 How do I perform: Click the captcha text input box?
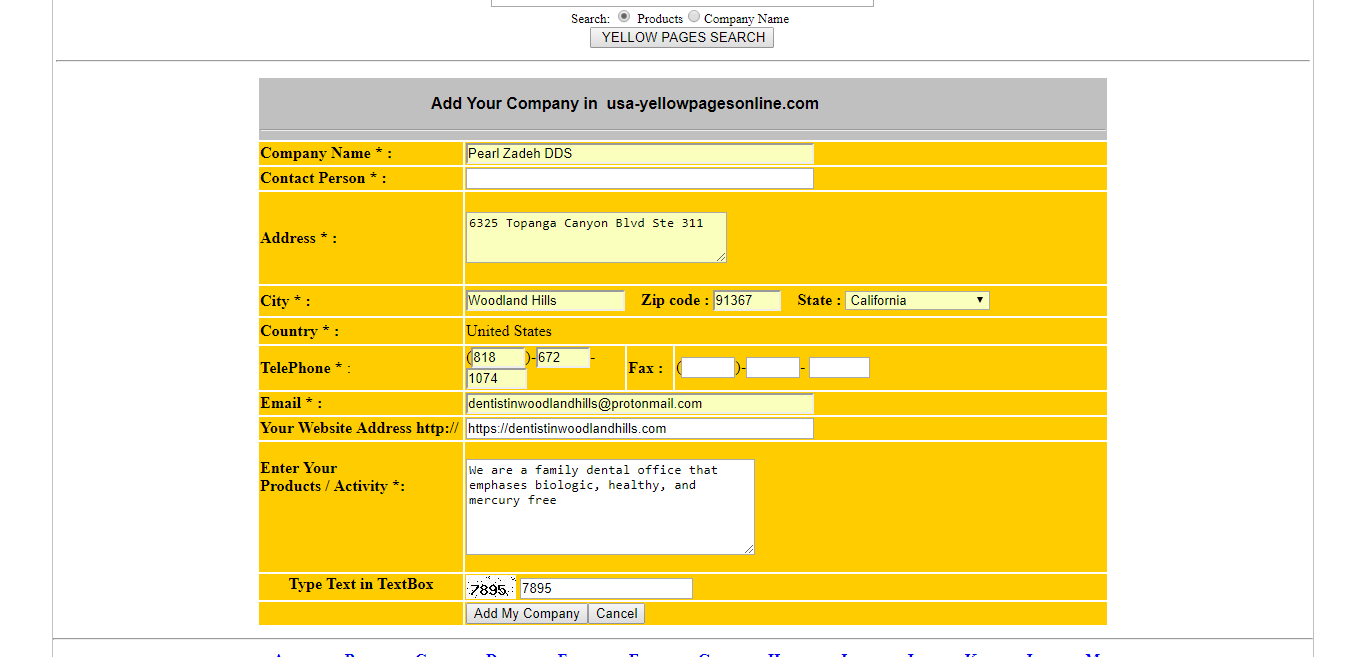pos(606,589)
